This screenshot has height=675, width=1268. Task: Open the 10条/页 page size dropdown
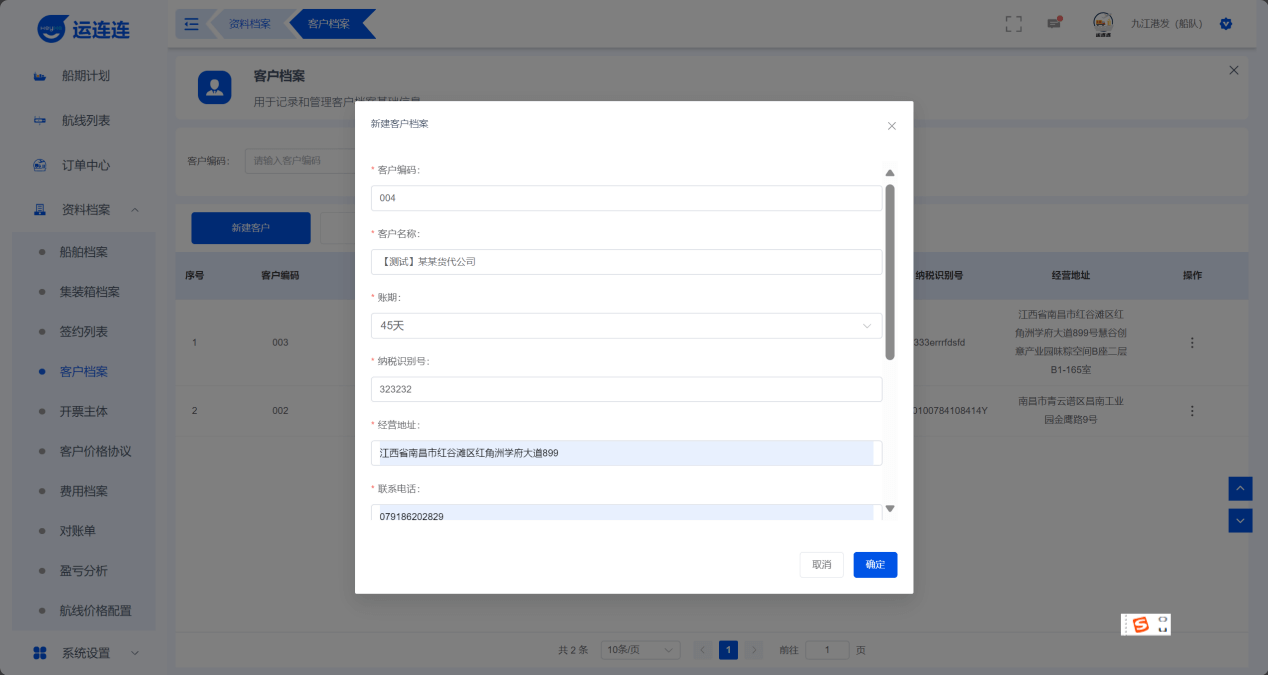click(x=640, y=650)
